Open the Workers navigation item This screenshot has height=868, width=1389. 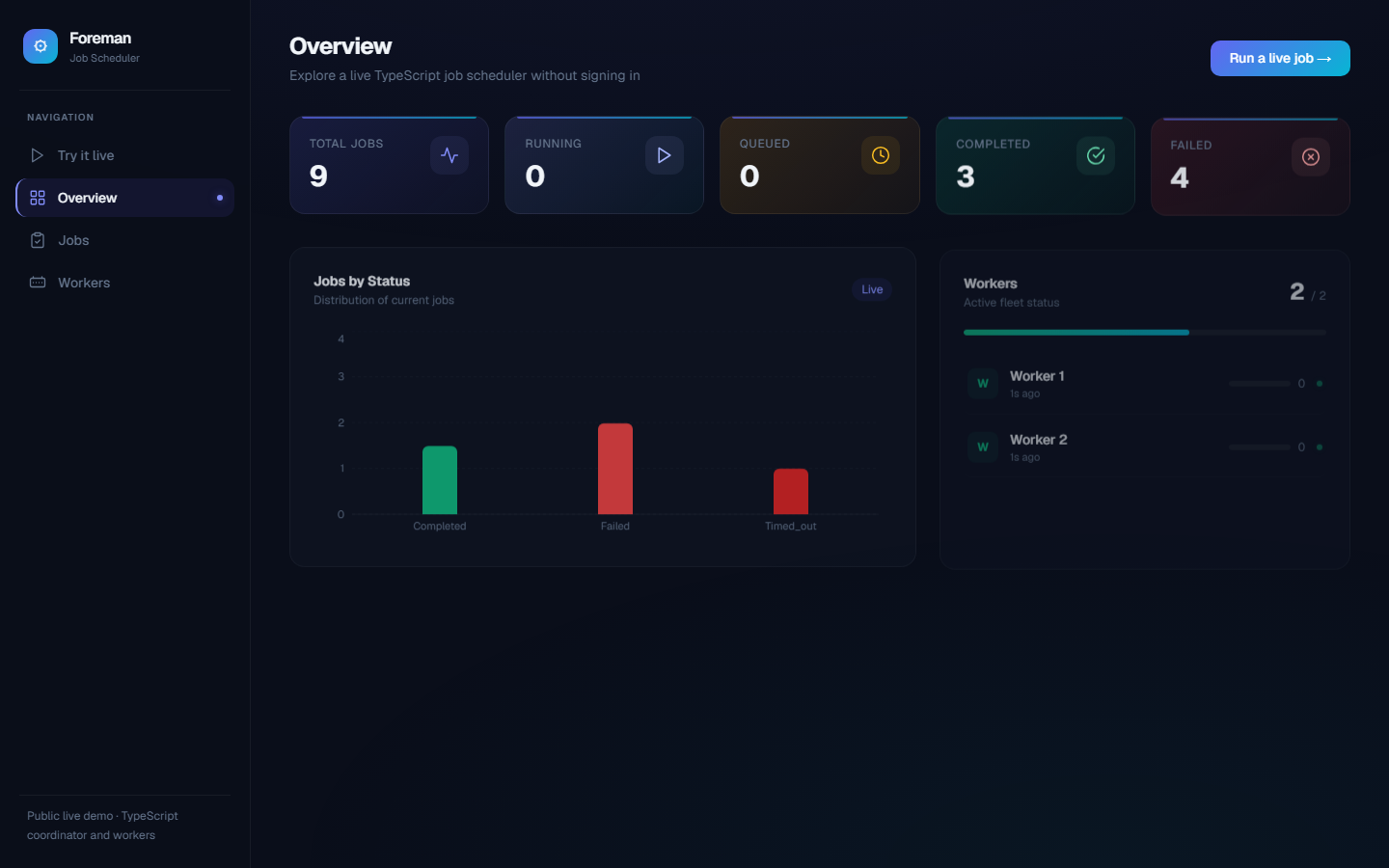pos(125,283)
